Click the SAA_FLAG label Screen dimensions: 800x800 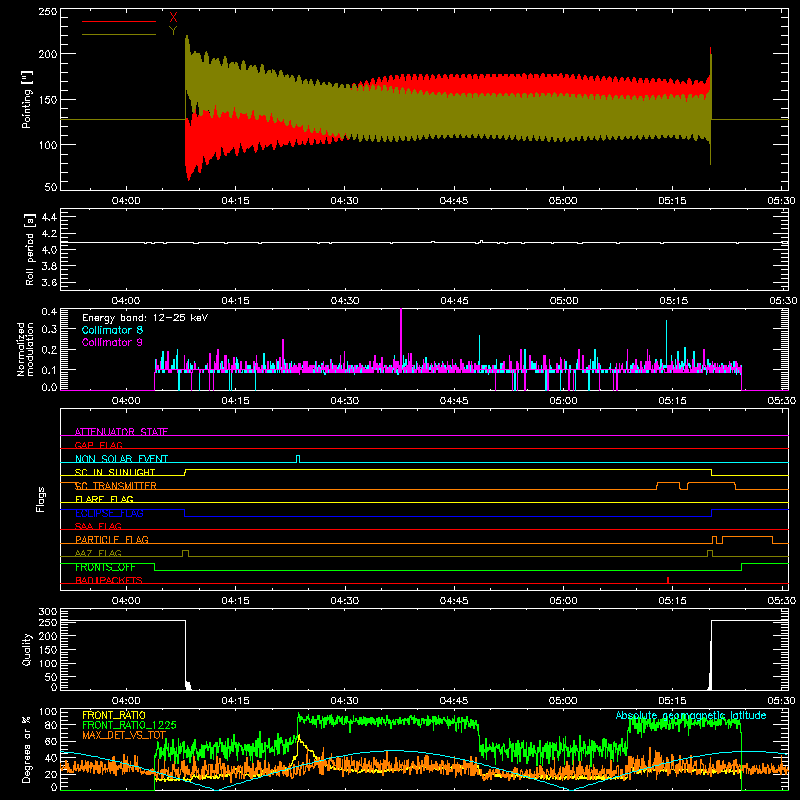pos(98,526)
